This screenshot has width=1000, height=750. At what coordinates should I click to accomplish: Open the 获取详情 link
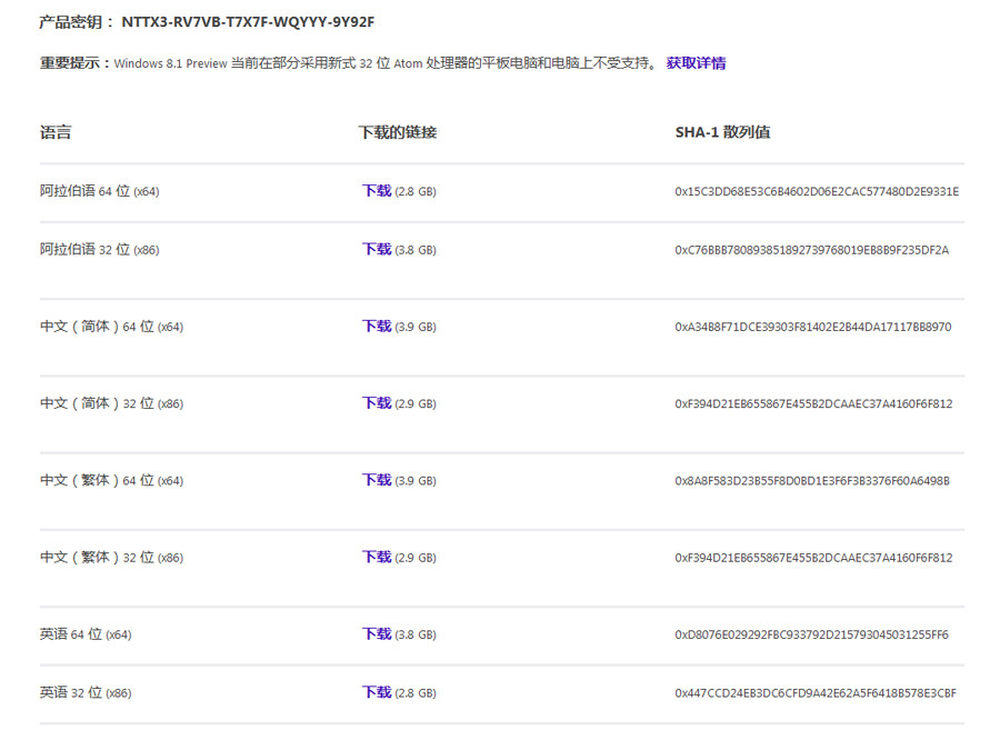(695, 63)
